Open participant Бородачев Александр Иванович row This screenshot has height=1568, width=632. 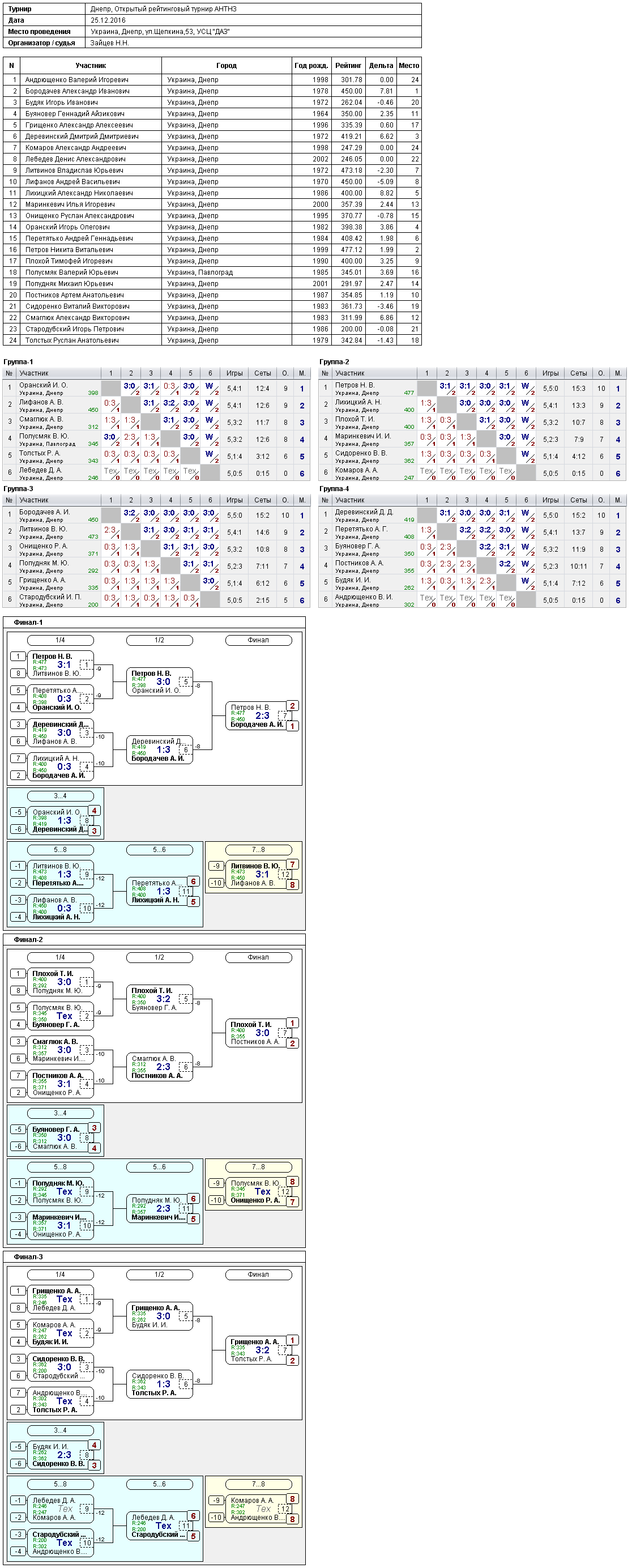212,91
